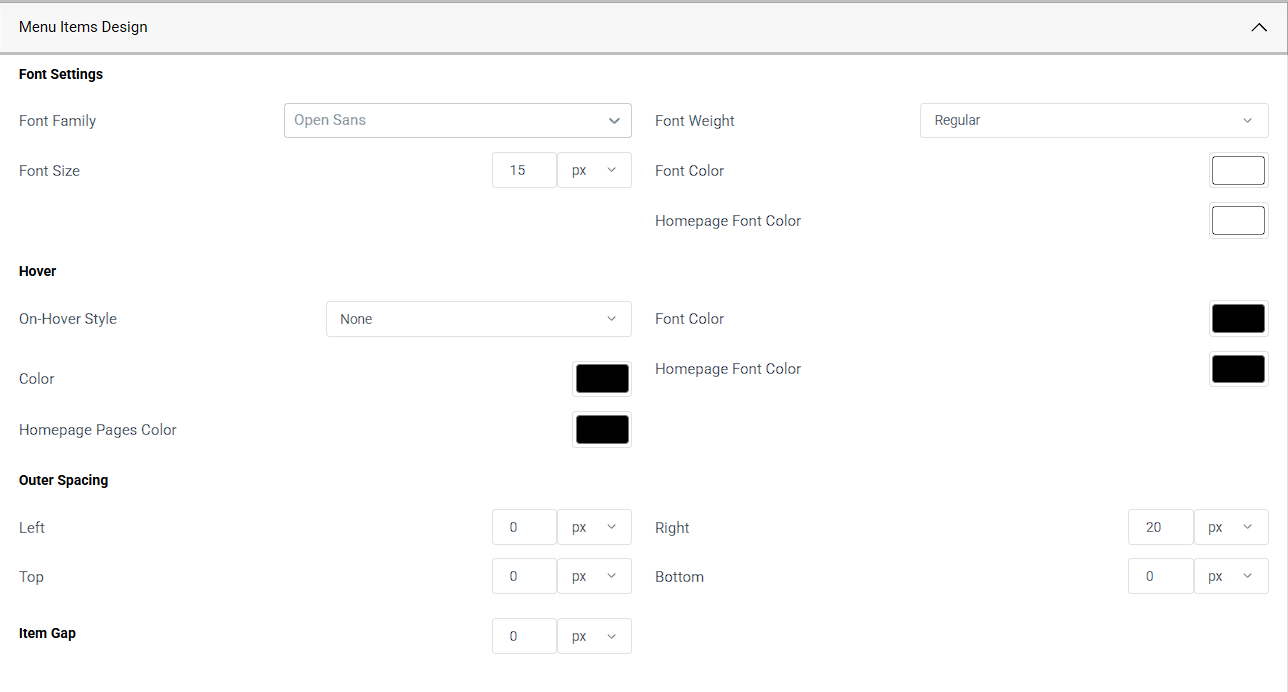Click the Right outer spacing input

1160,527
